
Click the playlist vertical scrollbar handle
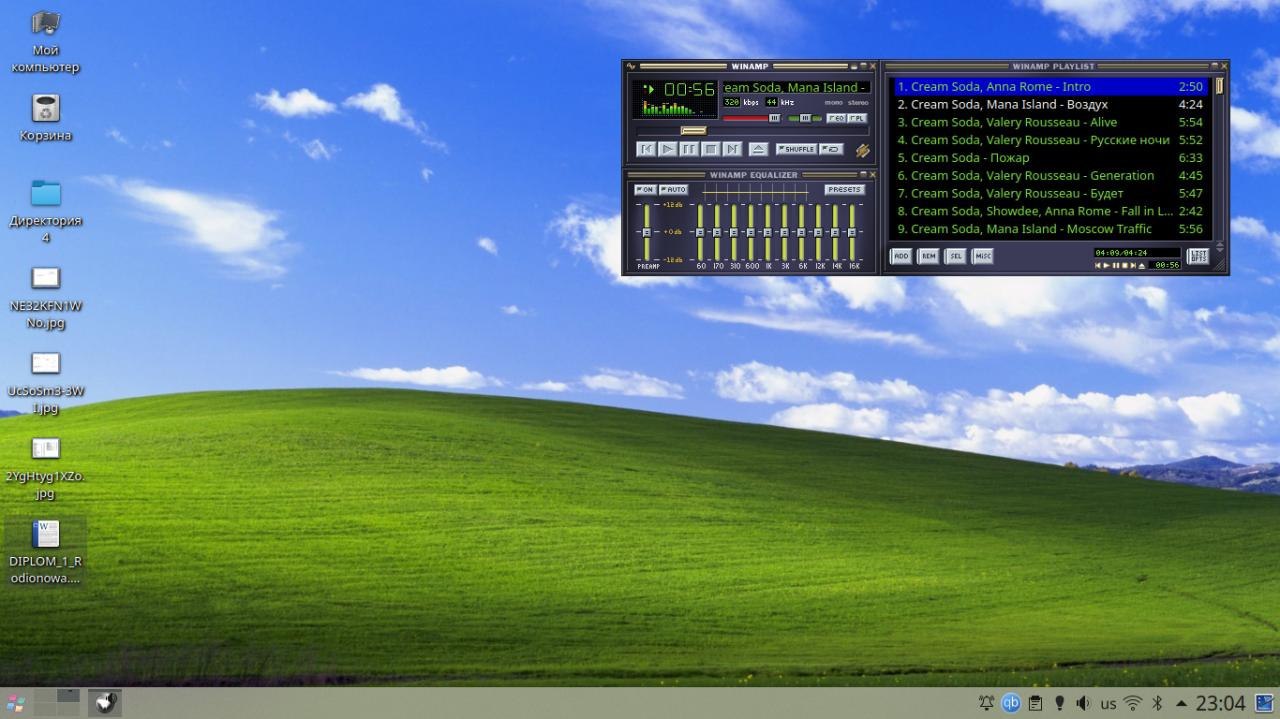coord(1219,86)
